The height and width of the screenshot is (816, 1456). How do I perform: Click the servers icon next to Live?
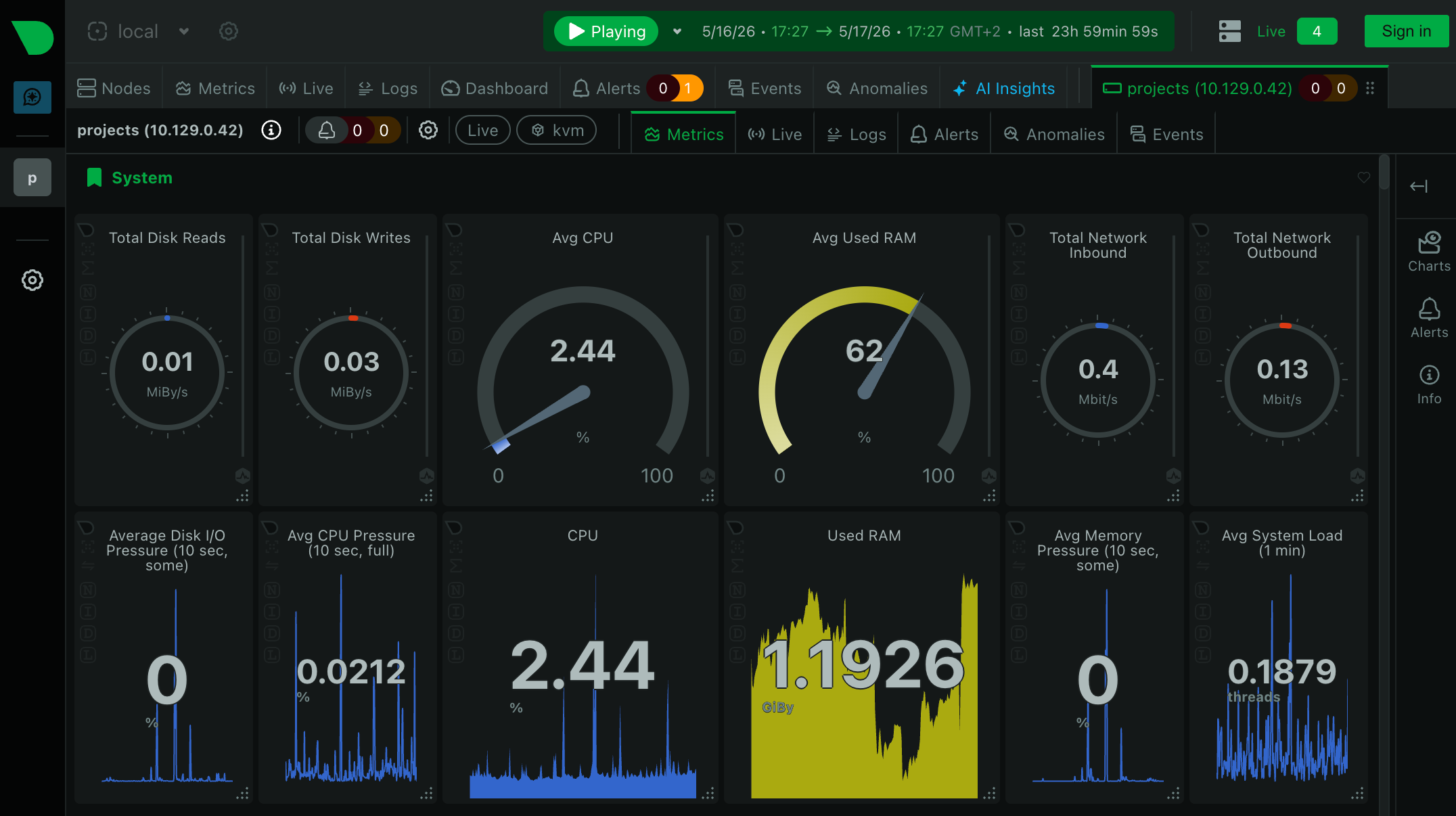click(x=1229, y=31)
